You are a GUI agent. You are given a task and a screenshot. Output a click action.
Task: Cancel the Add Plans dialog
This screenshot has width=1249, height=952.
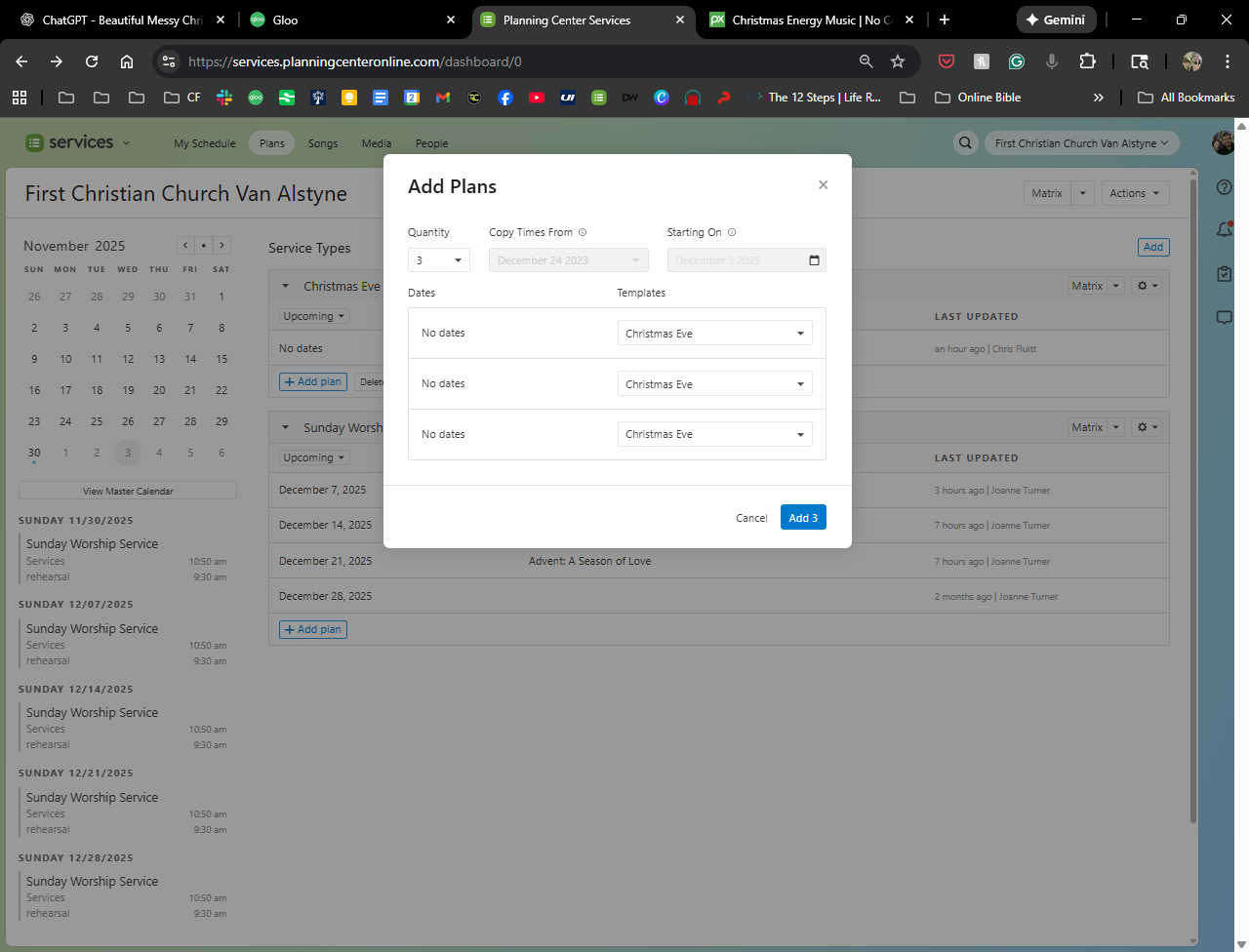pyautogui.click(x=751, y=518)
